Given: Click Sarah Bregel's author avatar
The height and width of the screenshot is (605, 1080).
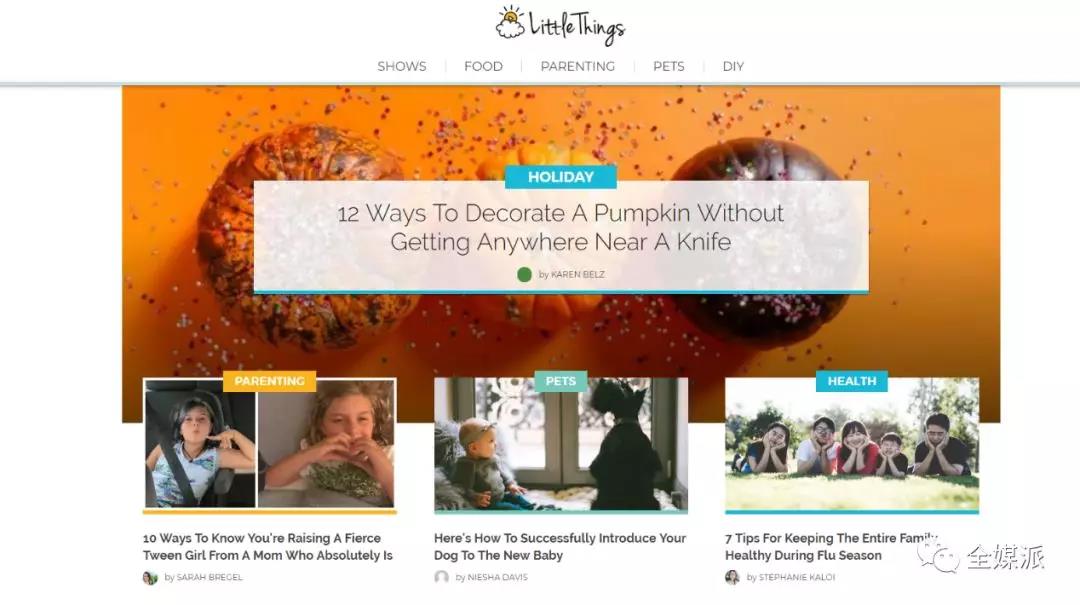Looking at the screenshot, I should (x=150, y=577).
